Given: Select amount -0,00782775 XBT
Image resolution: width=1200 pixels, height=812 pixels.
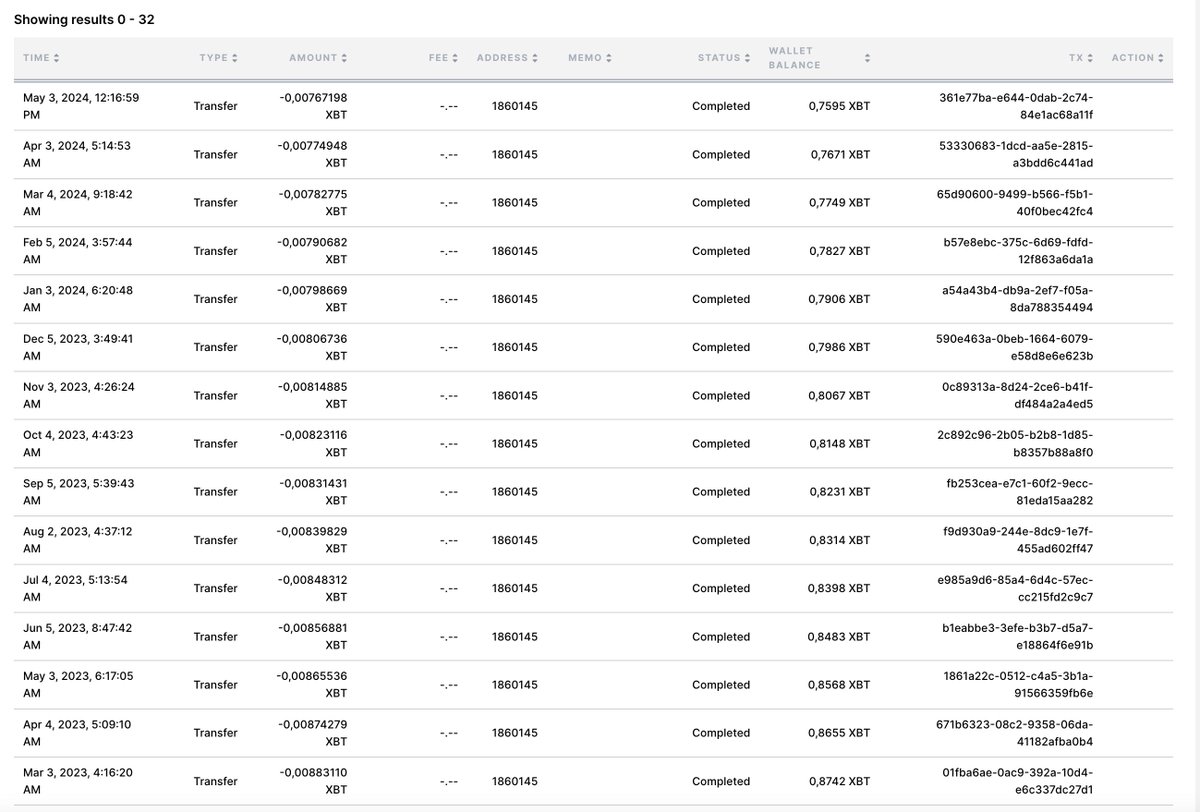Looking at the screenshot, I should tap(313, 202).
